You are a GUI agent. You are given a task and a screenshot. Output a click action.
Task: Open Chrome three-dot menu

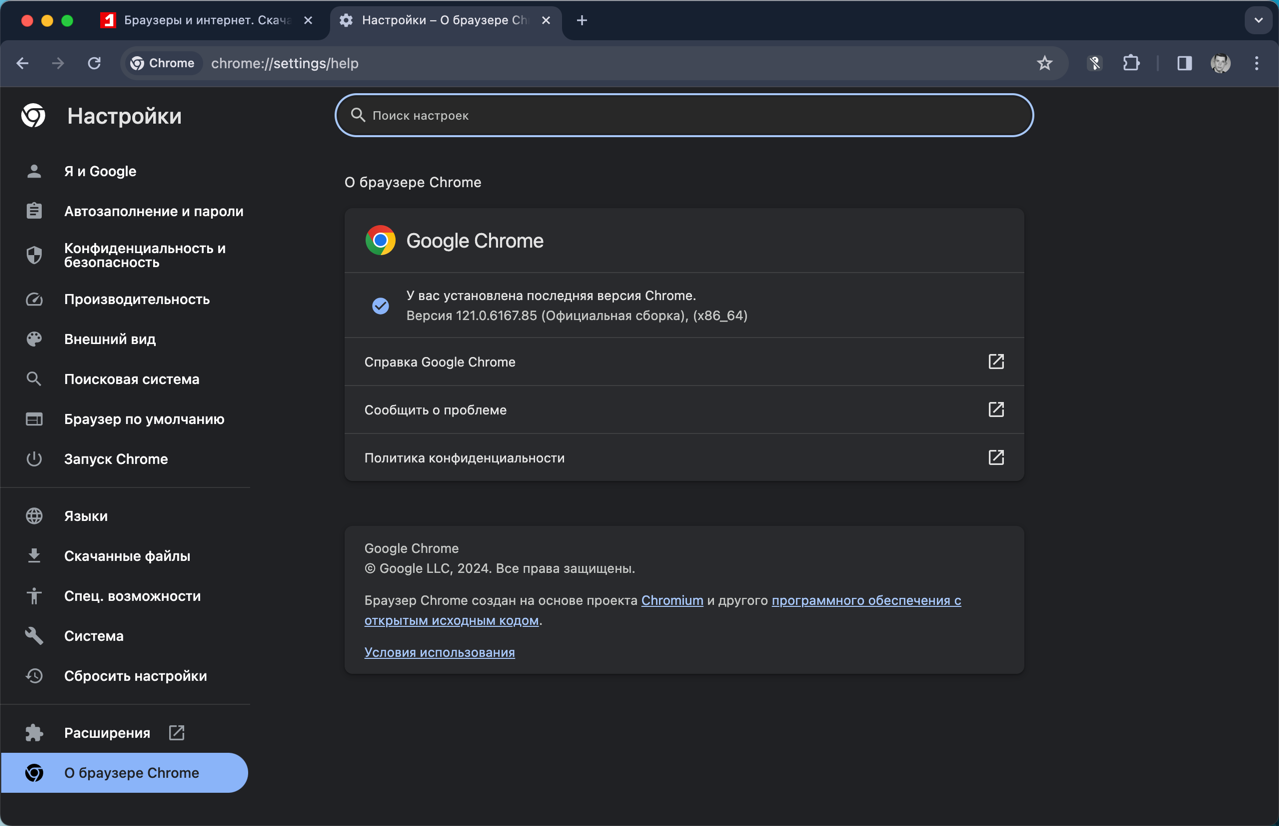click(1257, 63)
